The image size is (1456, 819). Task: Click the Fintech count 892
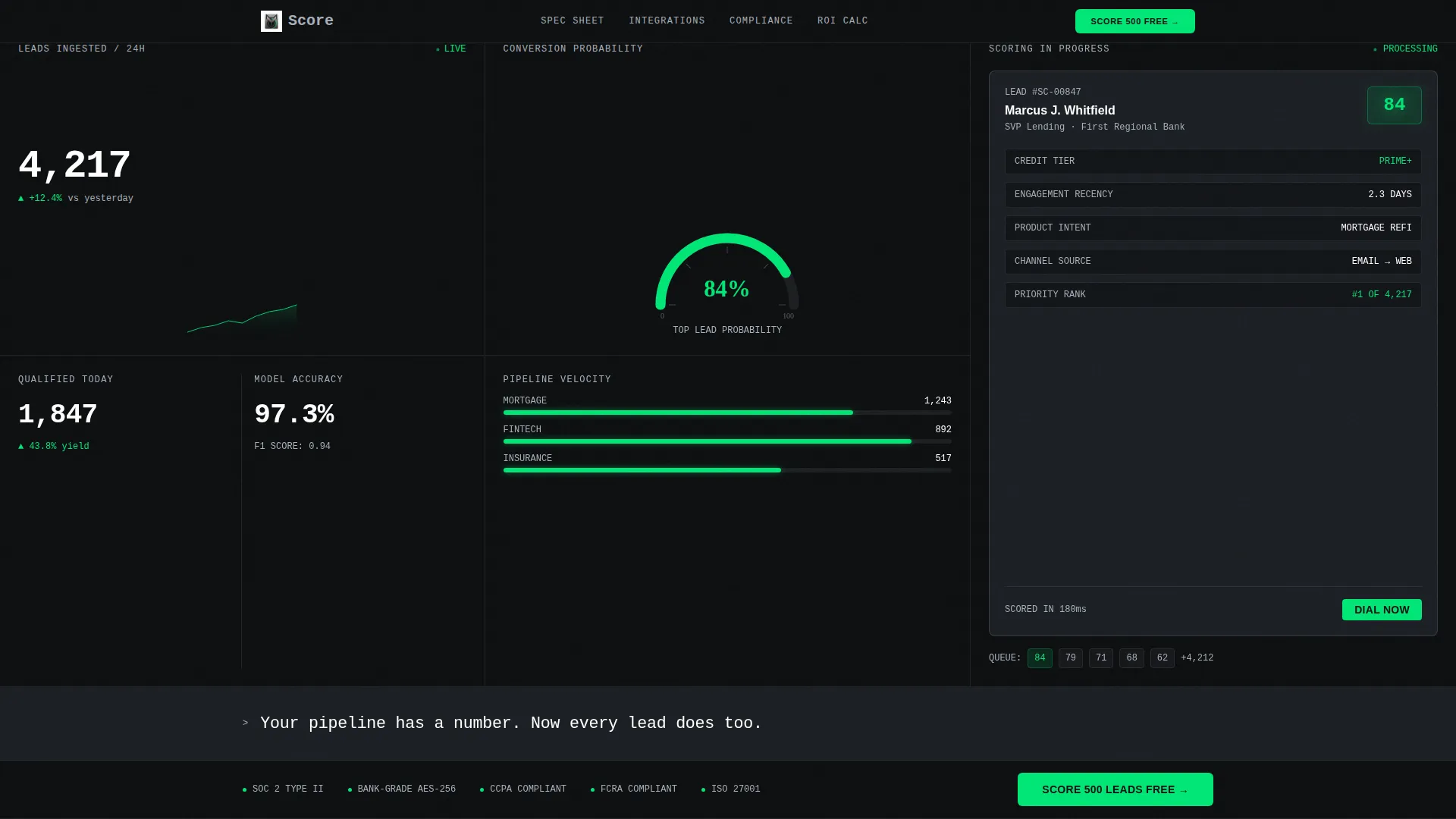(x=943, y=430)
